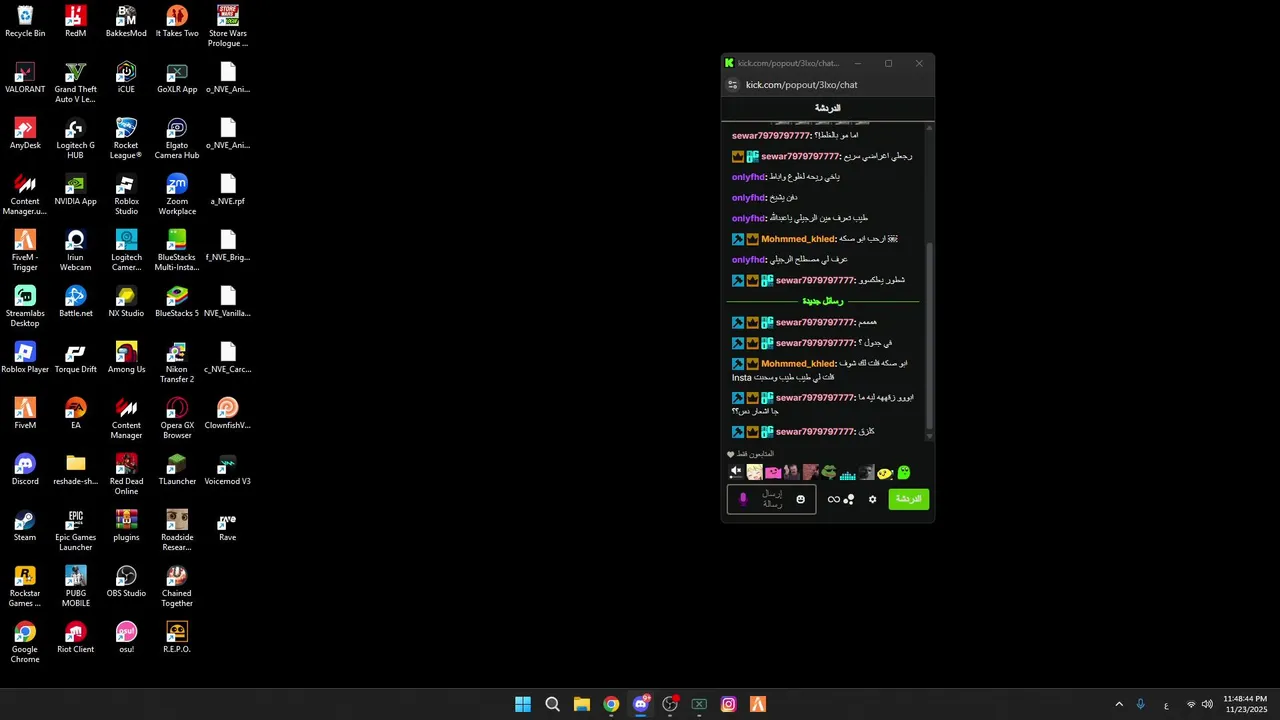Toggle the microphone tray indicator
Viewport: 1280px width, 720px height.
click(x=1140, y=705)
